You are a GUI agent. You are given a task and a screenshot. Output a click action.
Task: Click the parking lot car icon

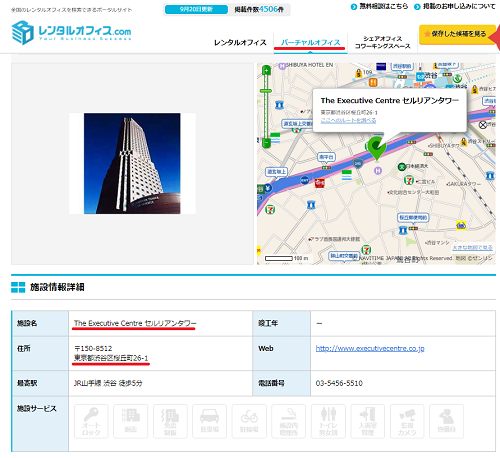coord(209,421)
